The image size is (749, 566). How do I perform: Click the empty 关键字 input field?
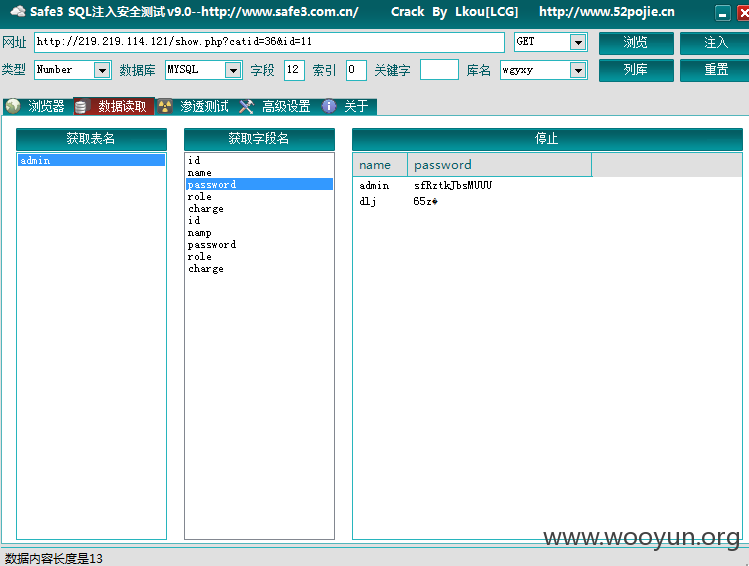(439, 70)
